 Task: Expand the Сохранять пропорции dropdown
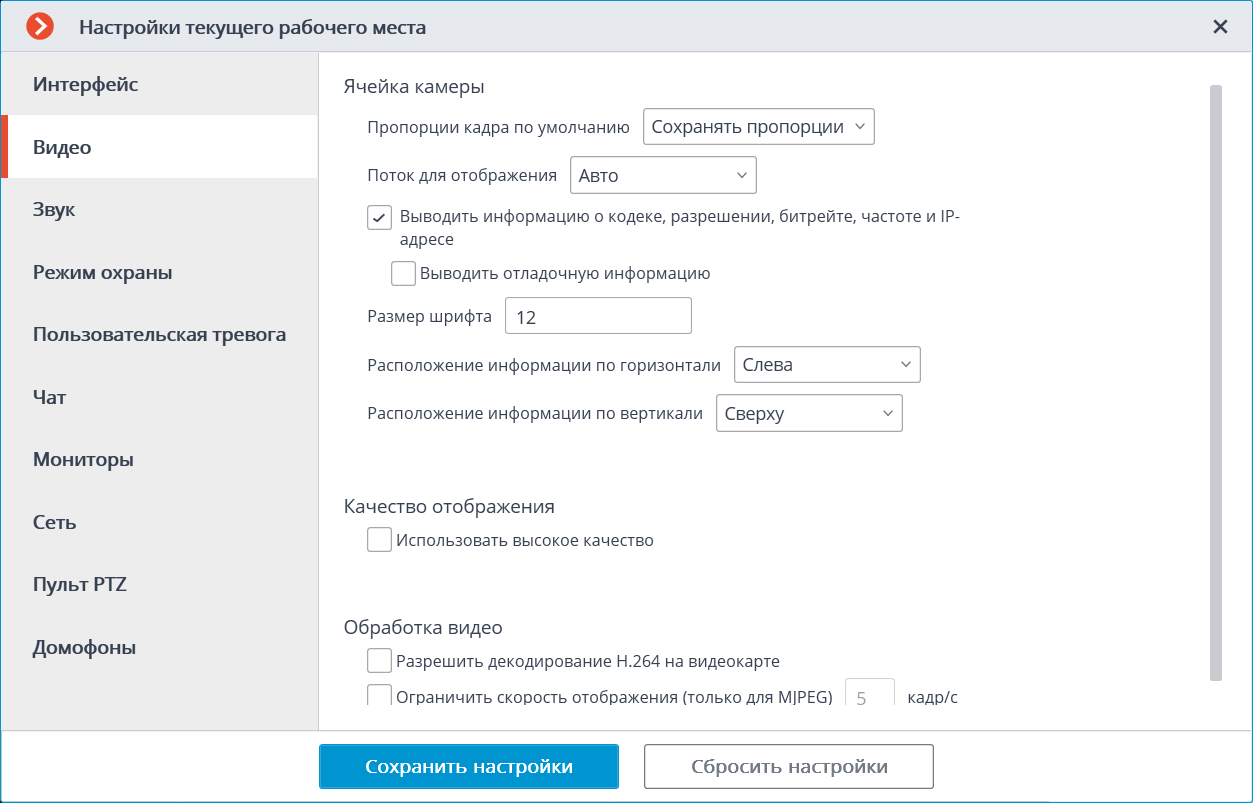(x=758, y=127)
